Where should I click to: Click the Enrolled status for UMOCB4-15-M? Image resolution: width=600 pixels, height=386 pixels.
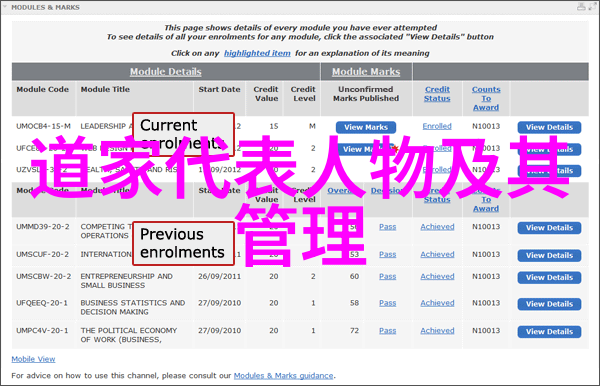point(437,126)
